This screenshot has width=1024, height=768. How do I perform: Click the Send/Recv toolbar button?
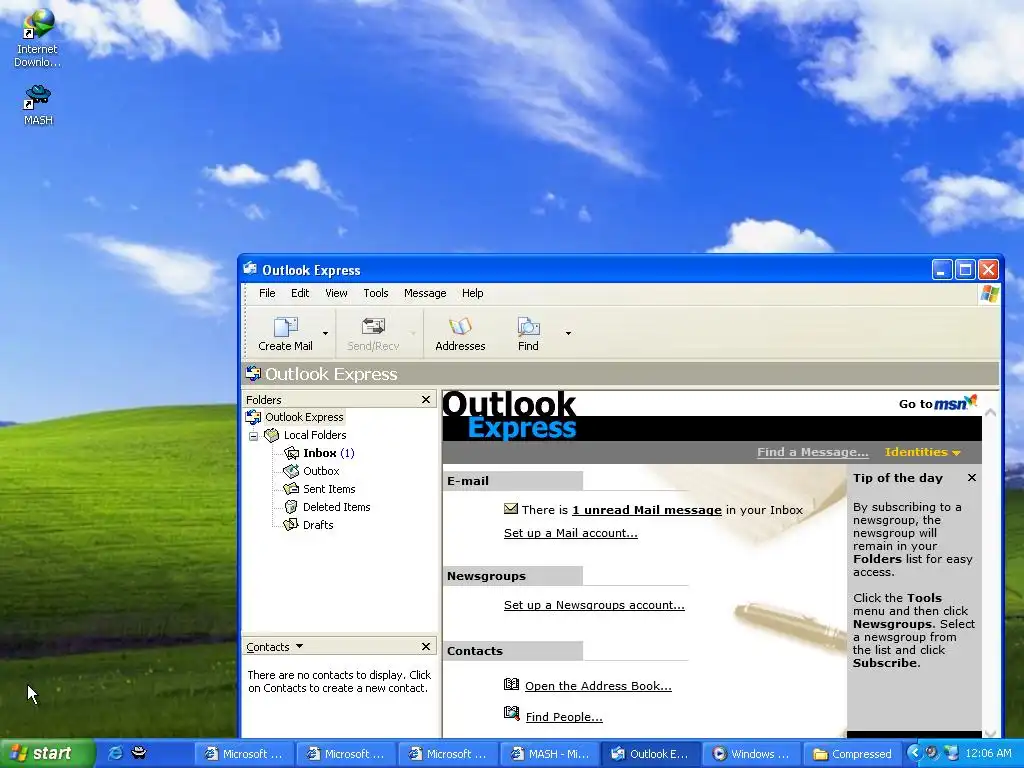click(373, 334)
